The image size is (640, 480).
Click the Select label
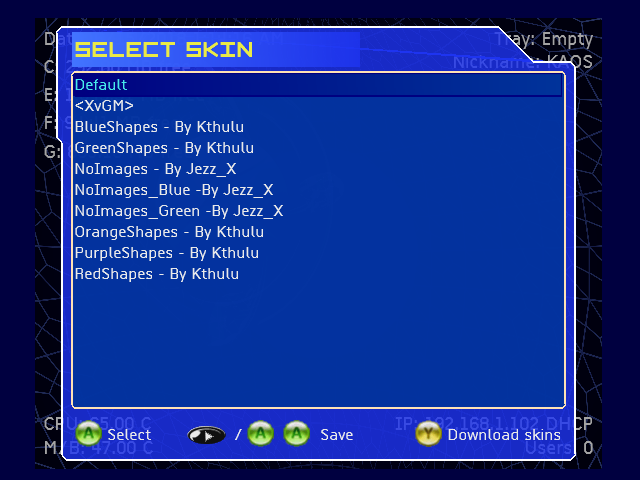(x=129, y=435)
